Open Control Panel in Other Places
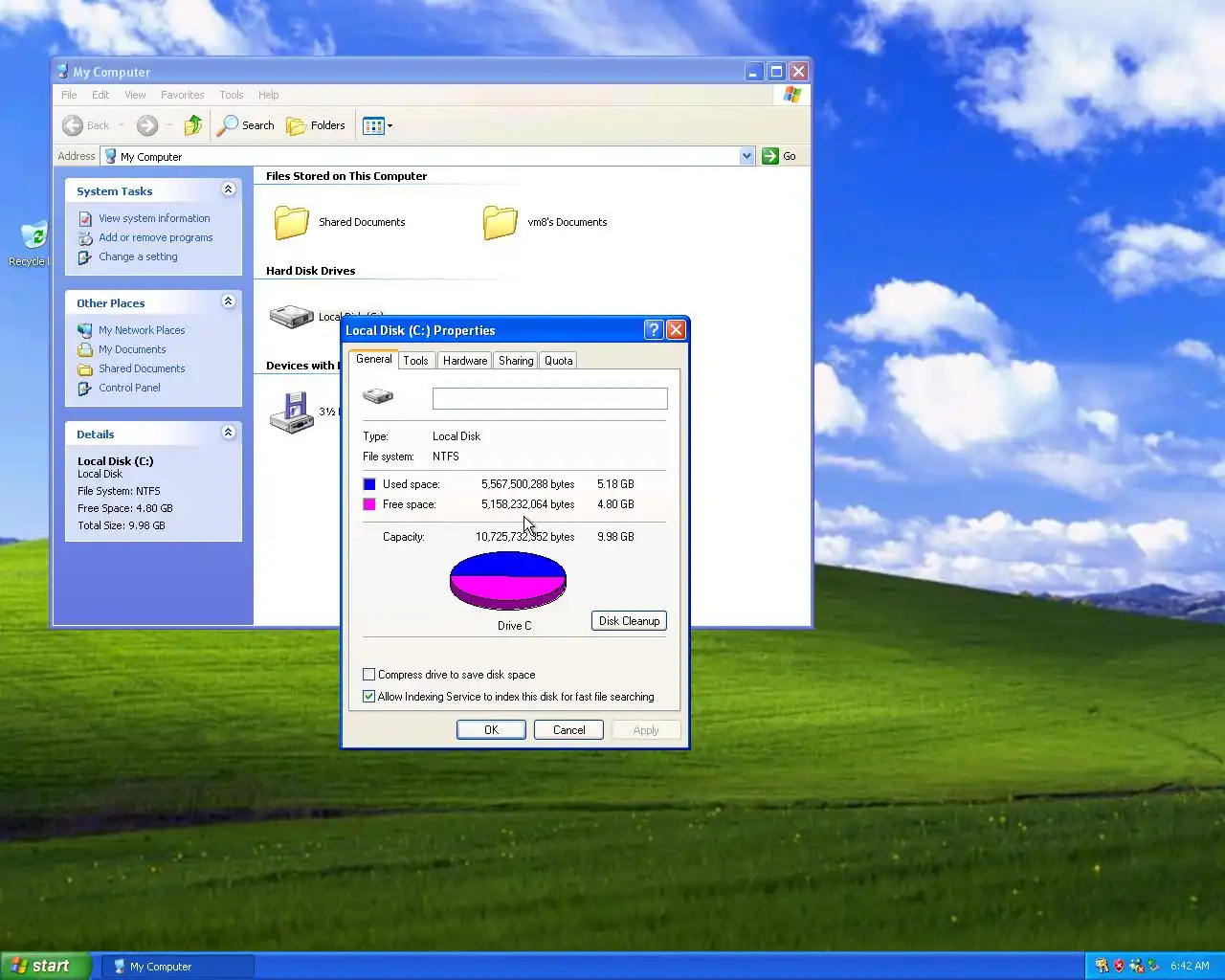Image resolution: width=1225 pixels, height=980 pixels. point(129,388)
